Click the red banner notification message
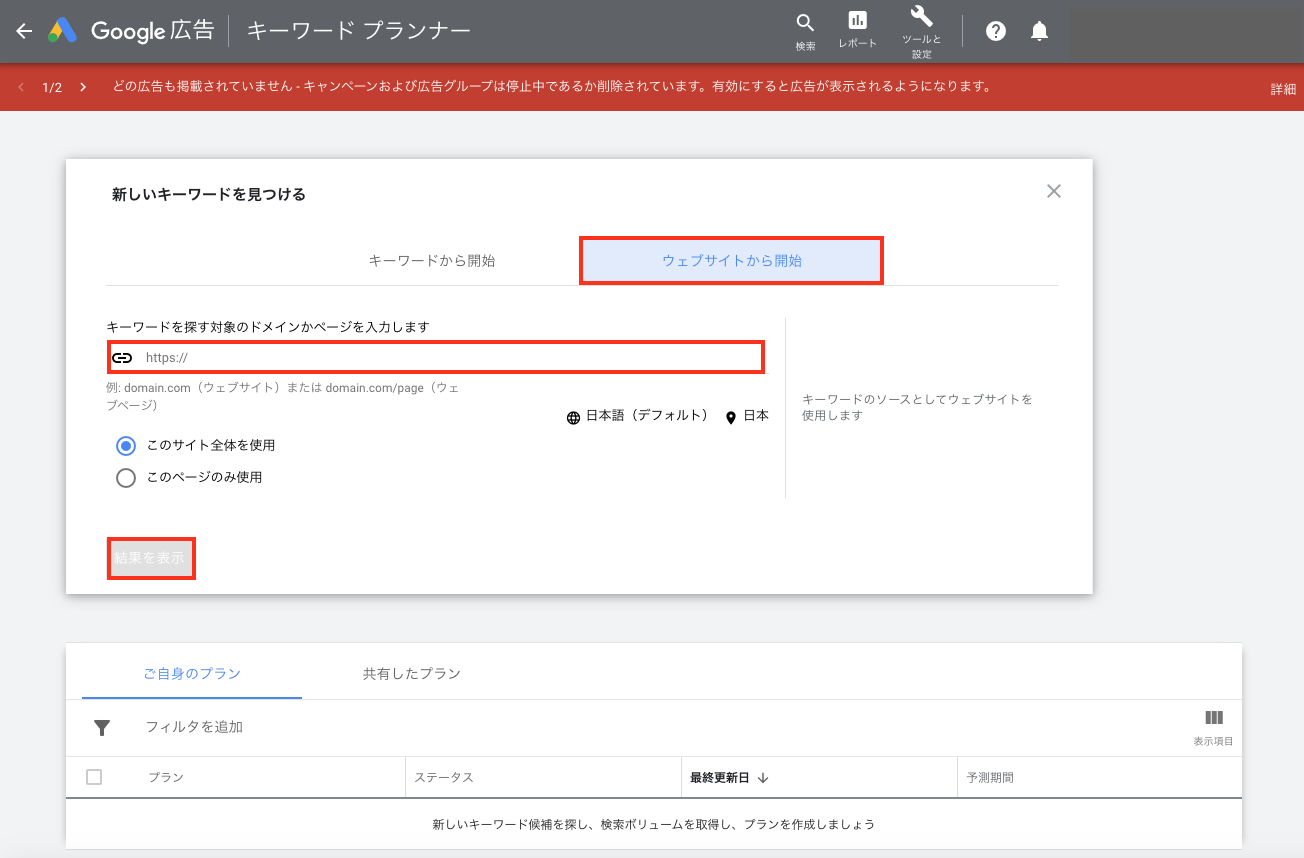 click(552, 87)
